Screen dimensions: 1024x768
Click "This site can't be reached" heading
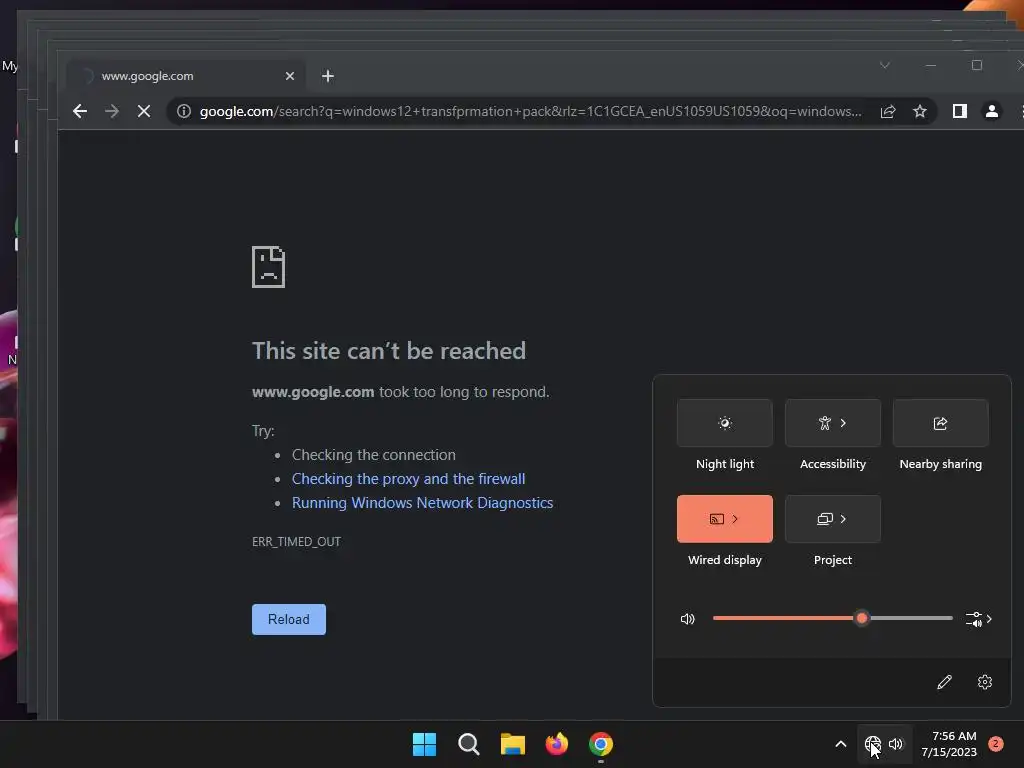tap(389, 351)
